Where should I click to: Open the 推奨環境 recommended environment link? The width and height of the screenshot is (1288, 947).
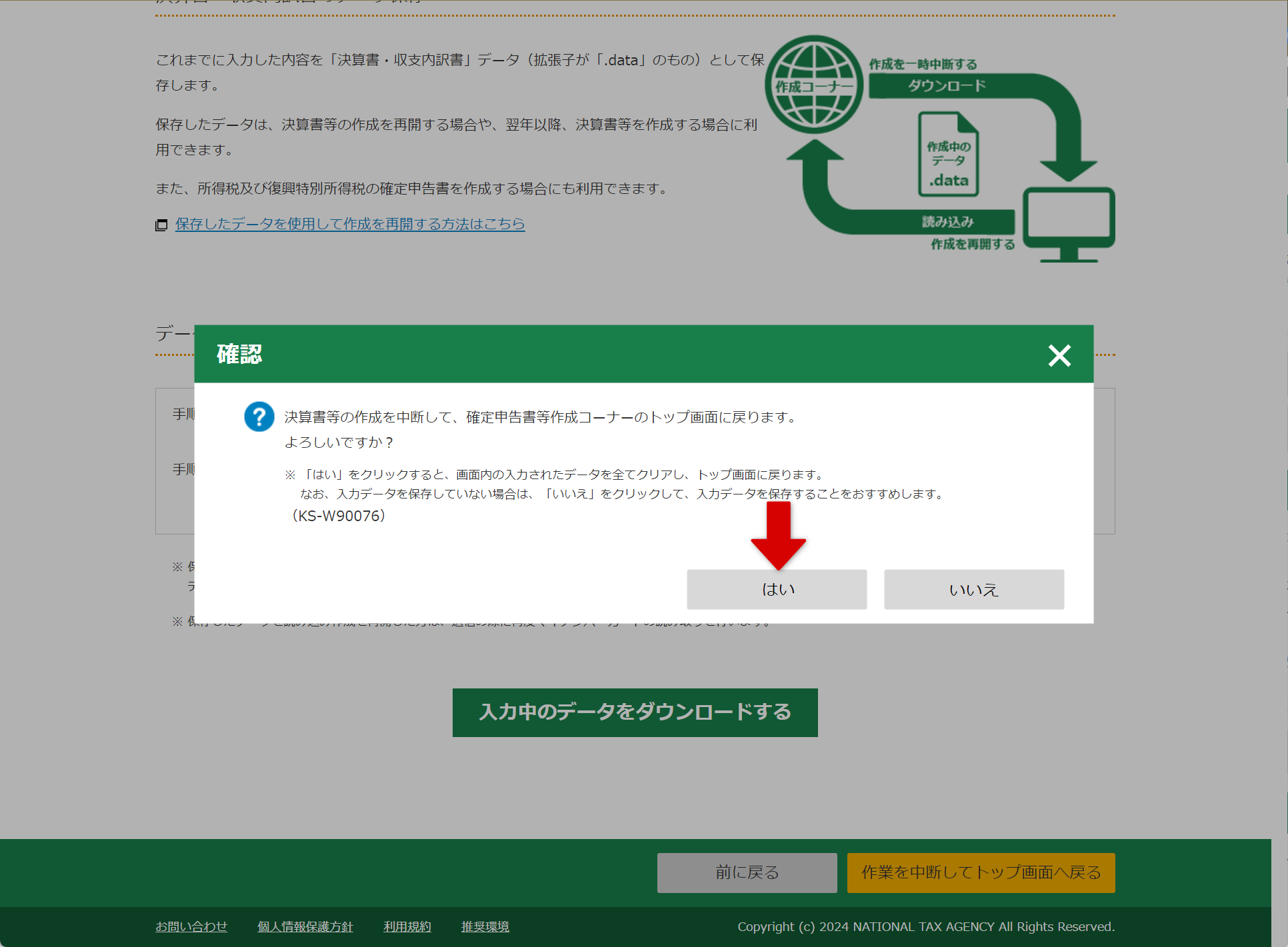point(485,926)
